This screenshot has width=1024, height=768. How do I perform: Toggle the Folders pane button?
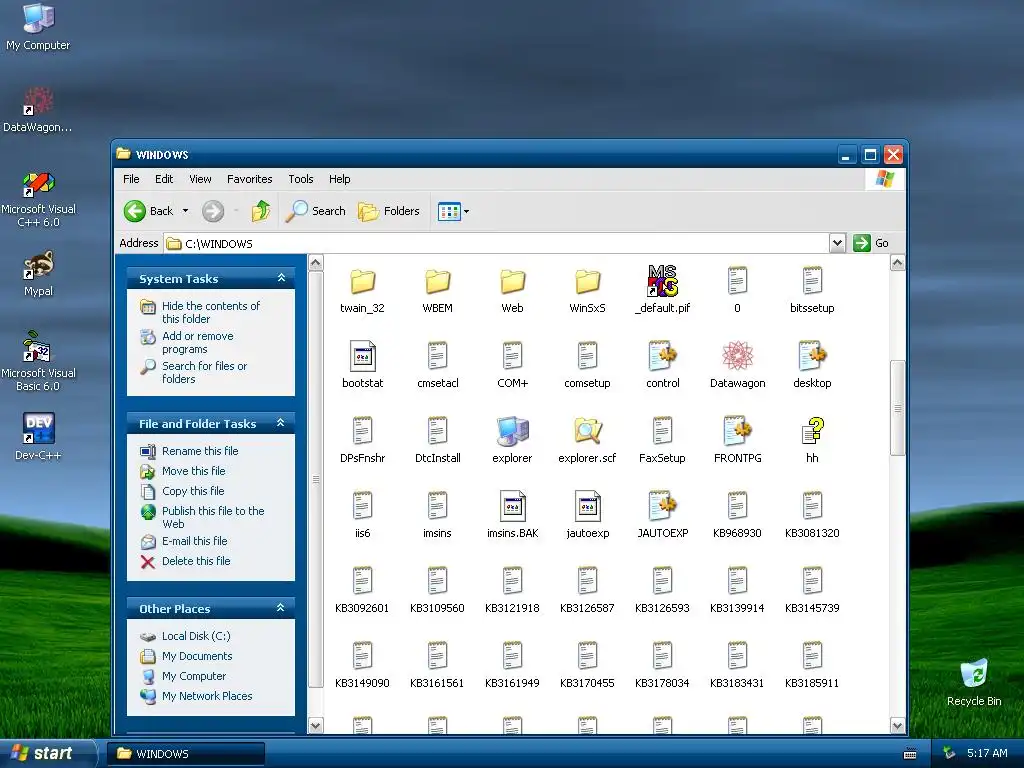389,211
